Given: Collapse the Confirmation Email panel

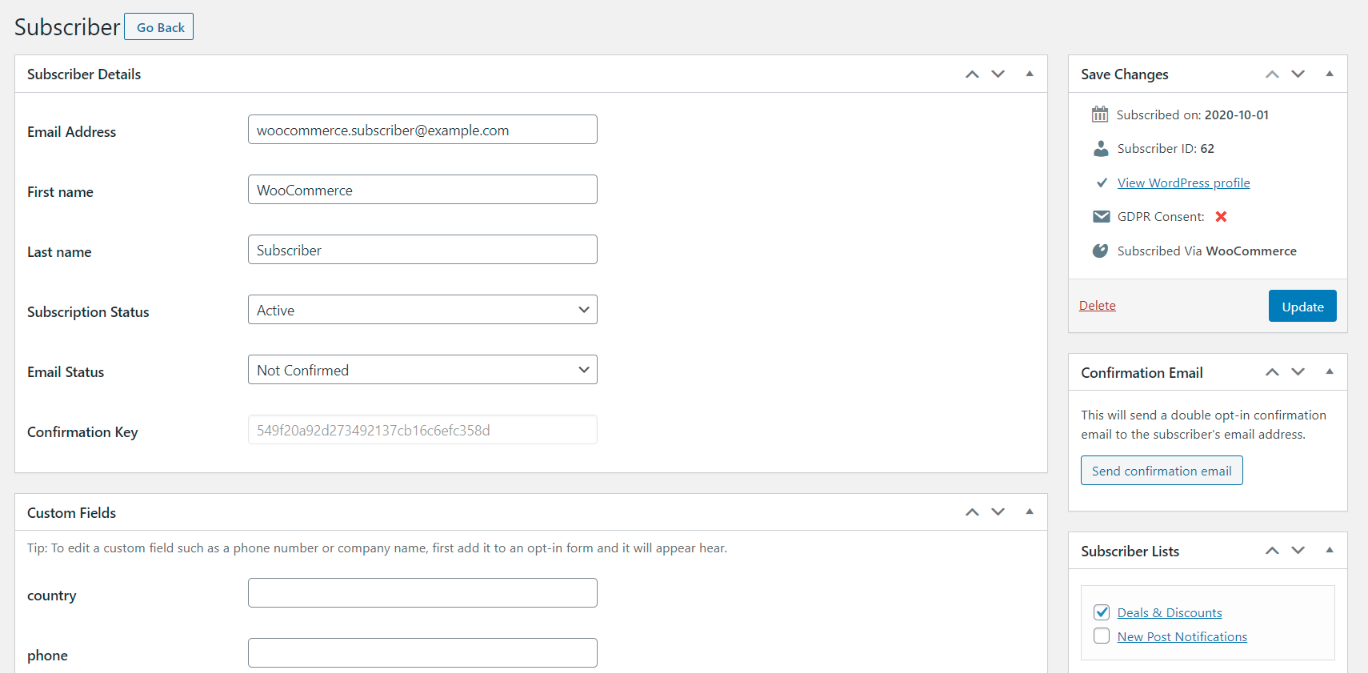Looking at the screenshot, I should (x=1329, y=372).
